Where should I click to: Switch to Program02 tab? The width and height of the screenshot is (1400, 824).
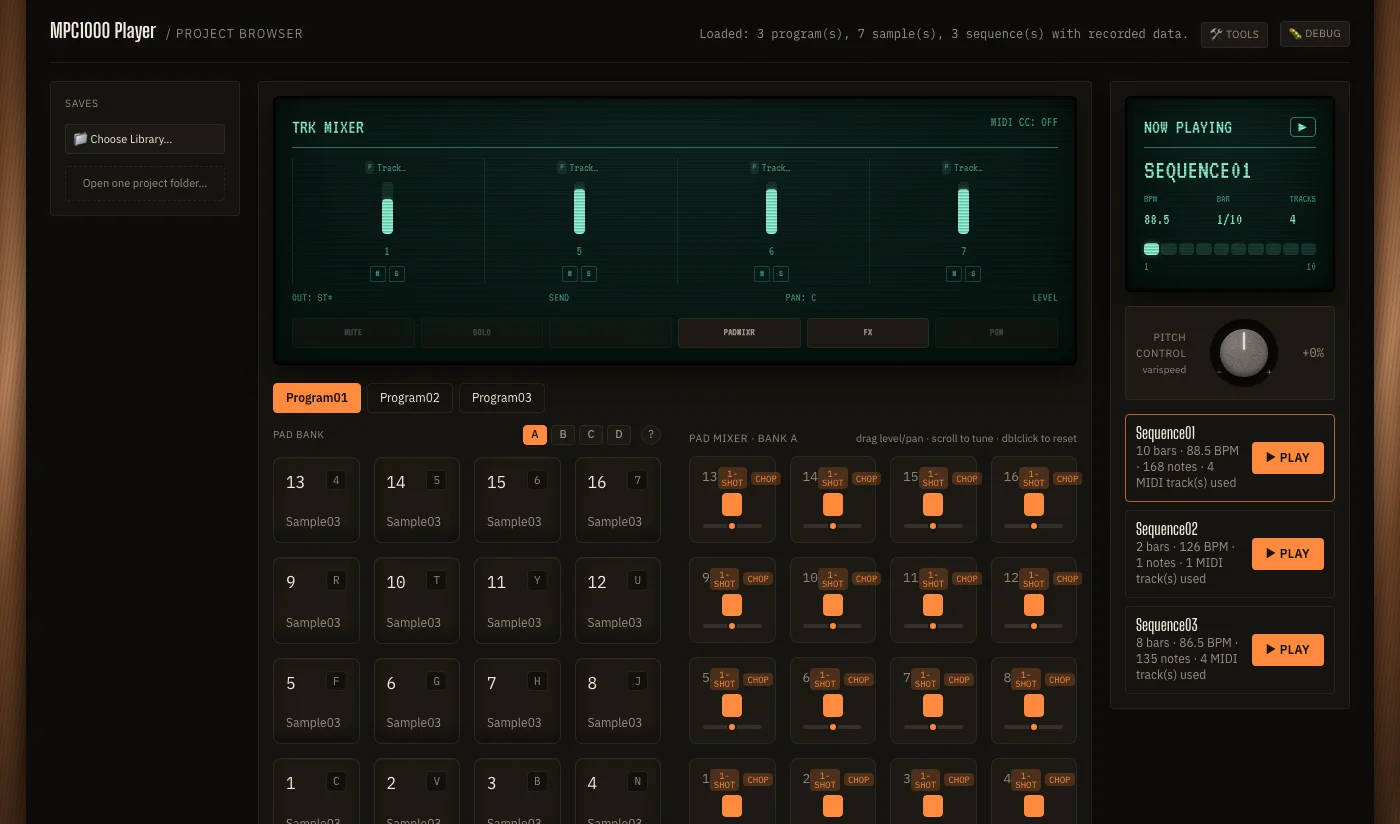point(410,398)
